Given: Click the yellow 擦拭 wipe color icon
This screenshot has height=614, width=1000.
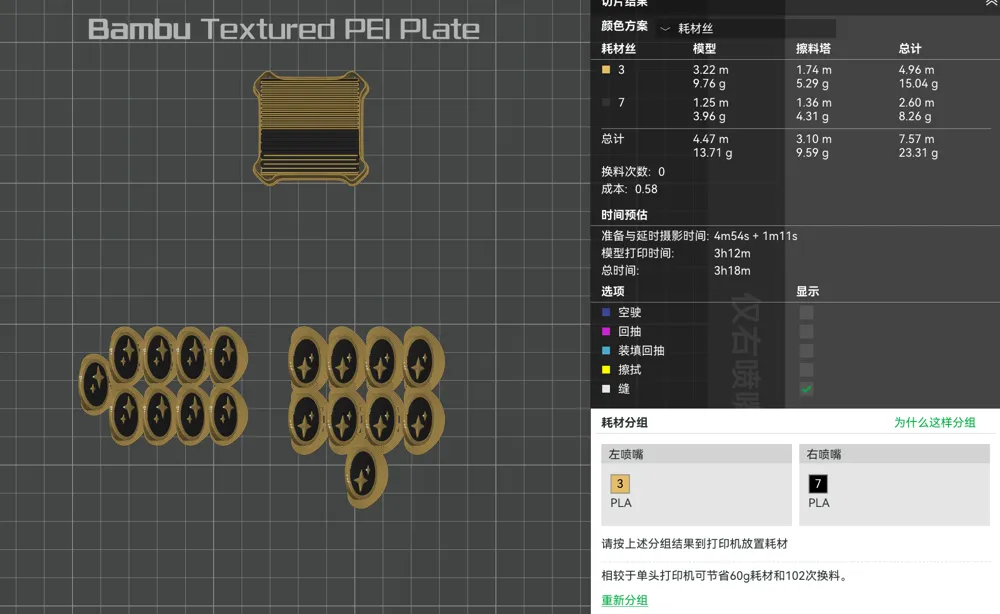Looking at the screenshot, I should point(606,370).
